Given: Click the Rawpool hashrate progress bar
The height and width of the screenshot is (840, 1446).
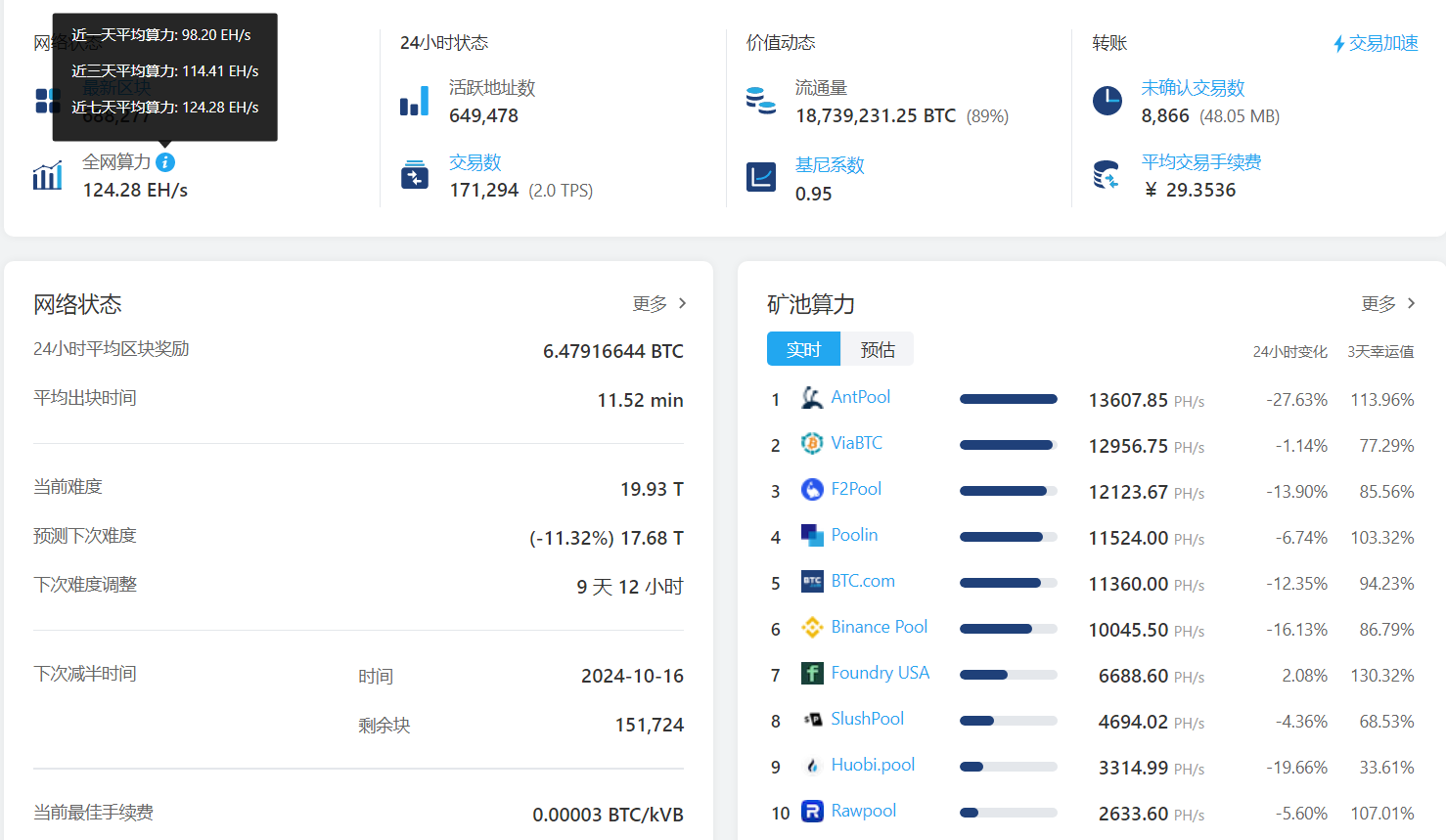Looking at the screenshot, I should coord(1009,813).
